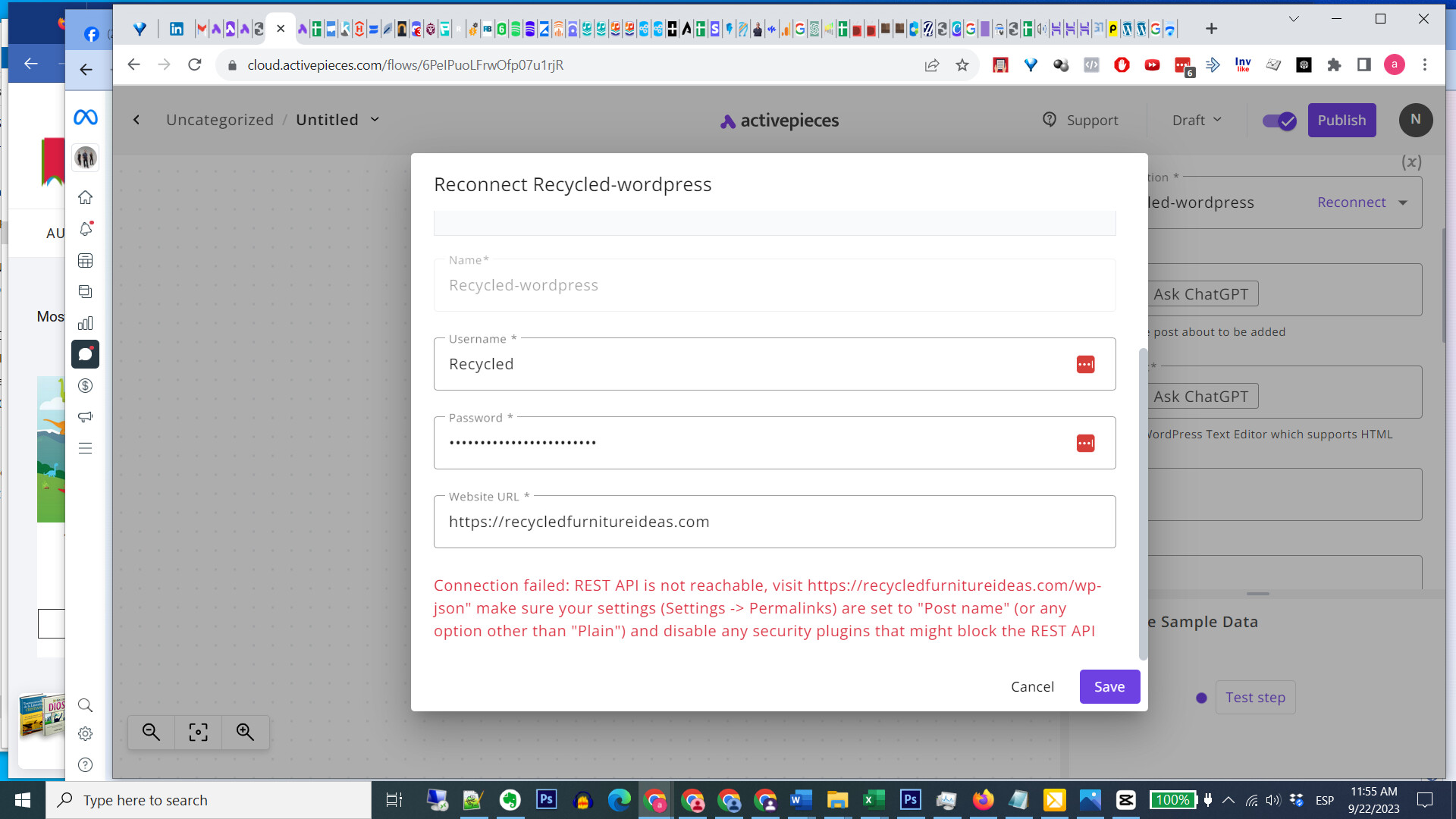Open the dollar monetization icon in sidebar
1456x819 pixels.
pyautogui.click(x=86, y=386)
